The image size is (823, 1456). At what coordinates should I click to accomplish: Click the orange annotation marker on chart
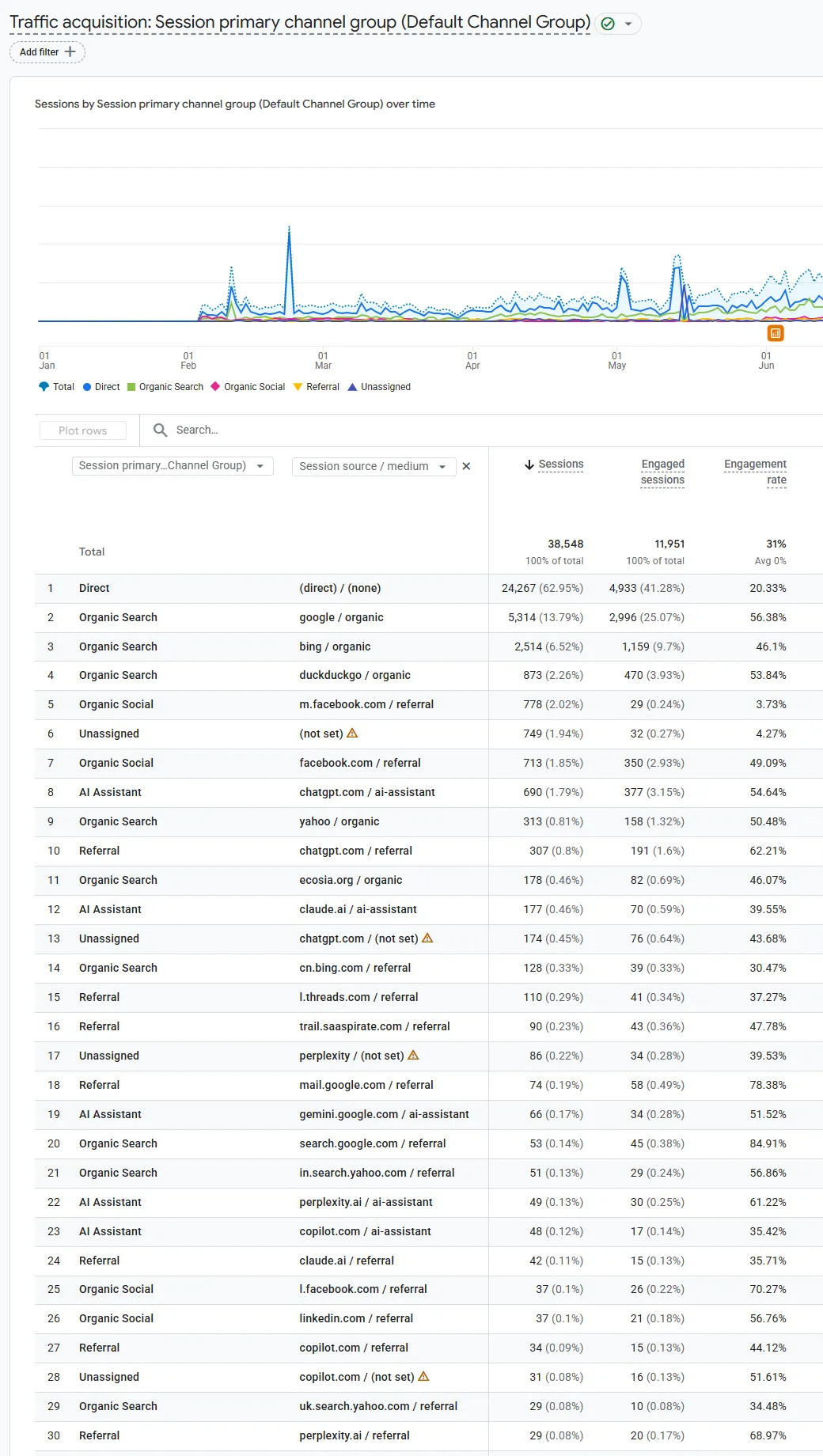click(776, 333)
